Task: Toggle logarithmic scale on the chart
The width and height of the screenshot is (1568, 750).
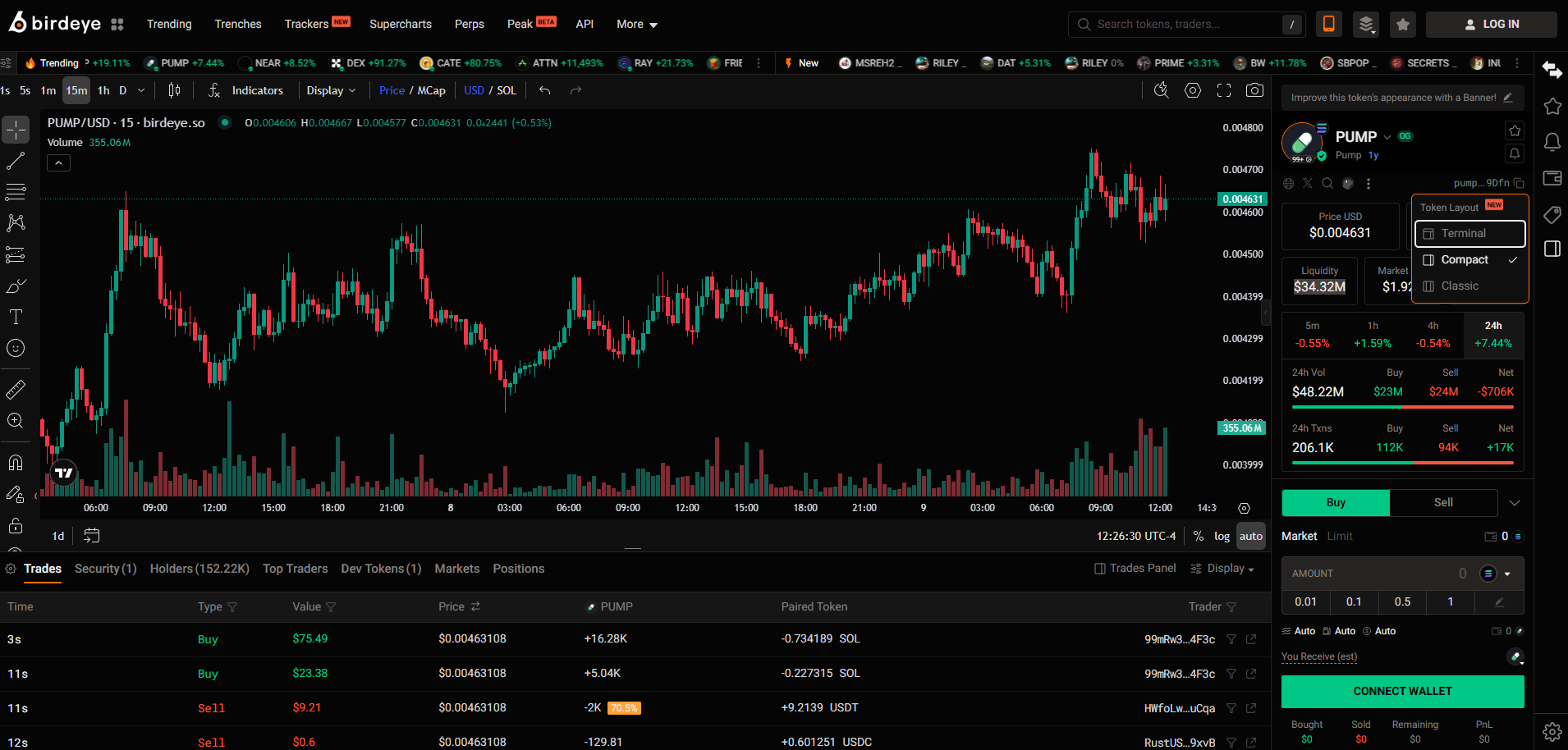Action: coord(1222,536)
